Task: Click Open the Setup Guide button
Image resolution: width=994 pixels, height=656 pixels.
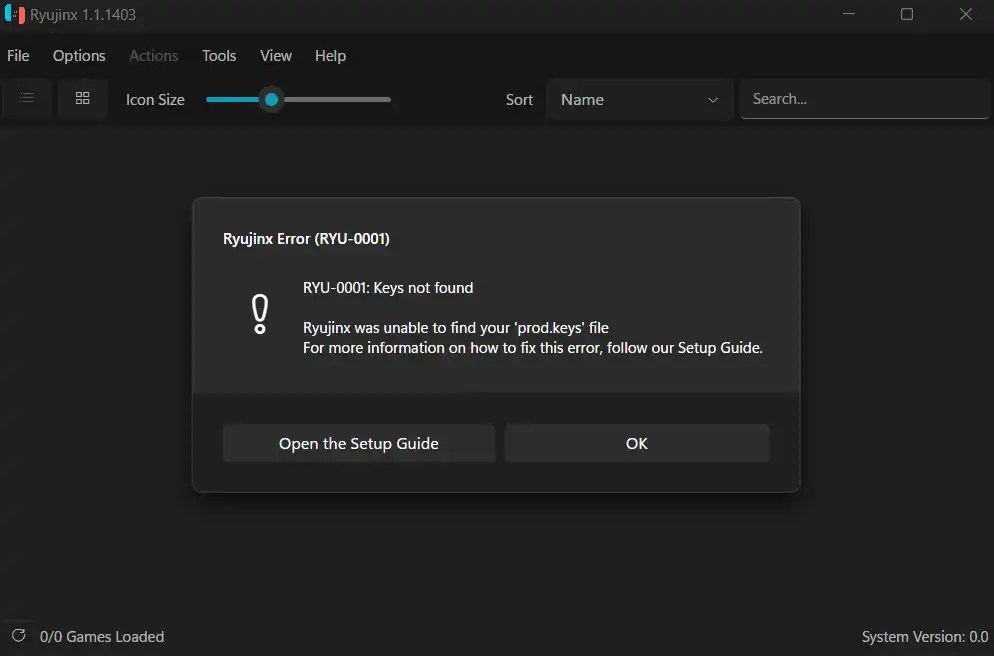Action: 358,443
